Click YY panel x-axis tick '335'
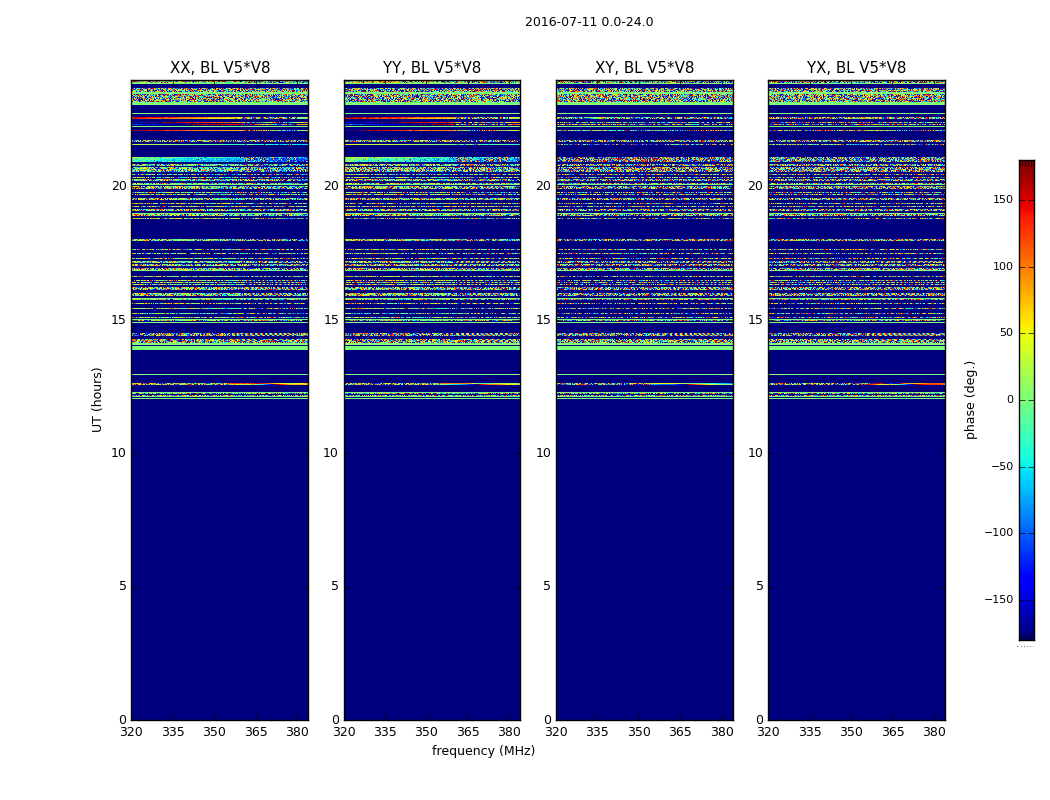This screenshot has width=1050, height=800. tap(385, 732)
